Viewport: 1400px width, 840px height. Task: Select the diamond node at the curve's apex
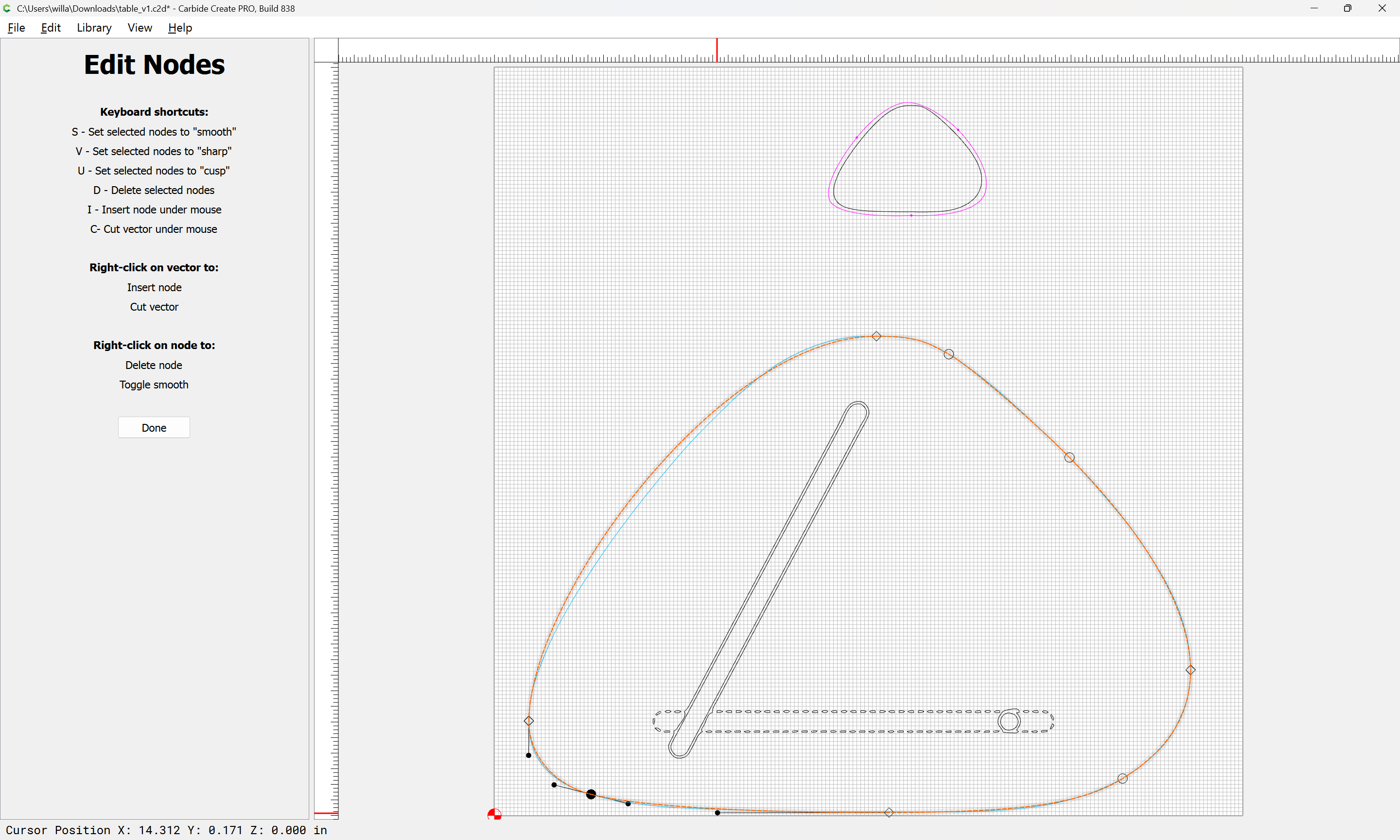pyautogui.click(x=876, y=336)
